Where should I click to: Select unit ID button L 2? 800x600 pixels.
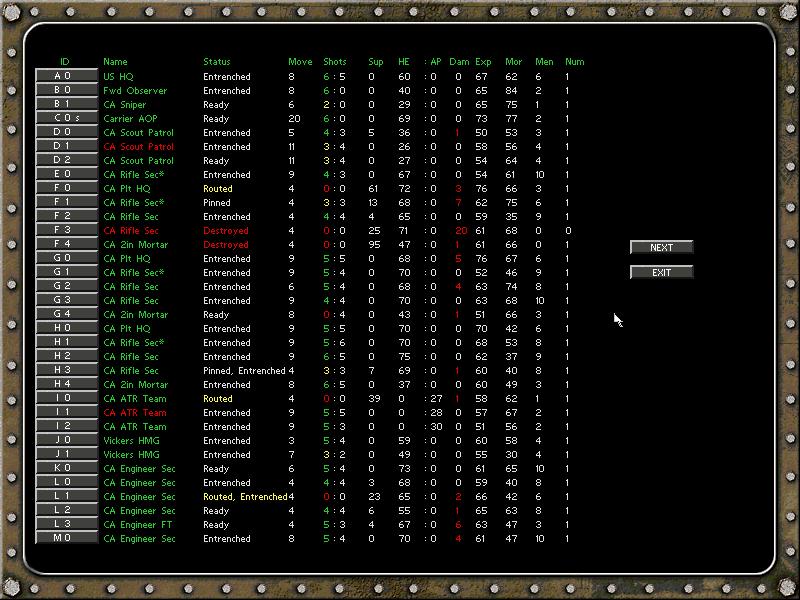click(66, 510)
